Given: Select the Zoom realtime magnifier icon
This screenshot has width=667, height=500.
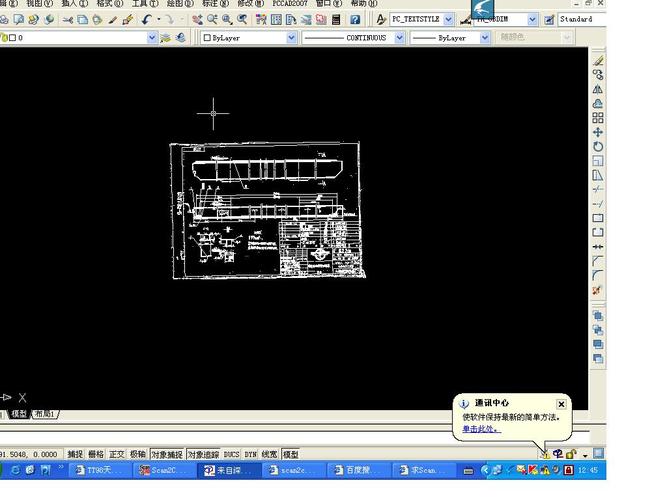Looking at the screenshot, I should click(212, 20).
